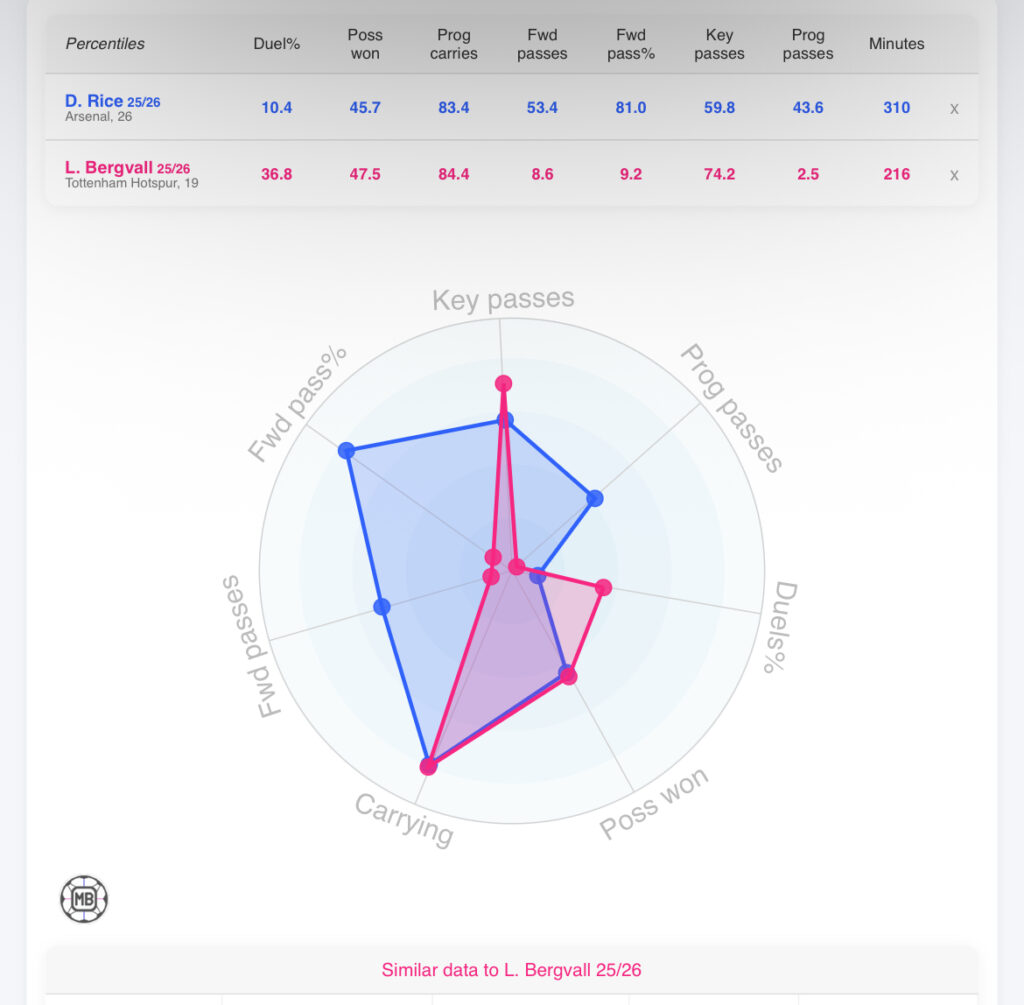Click Rice's blue Fwd pass% data point
This screenshot has width=1024, height=1005.
346,450
